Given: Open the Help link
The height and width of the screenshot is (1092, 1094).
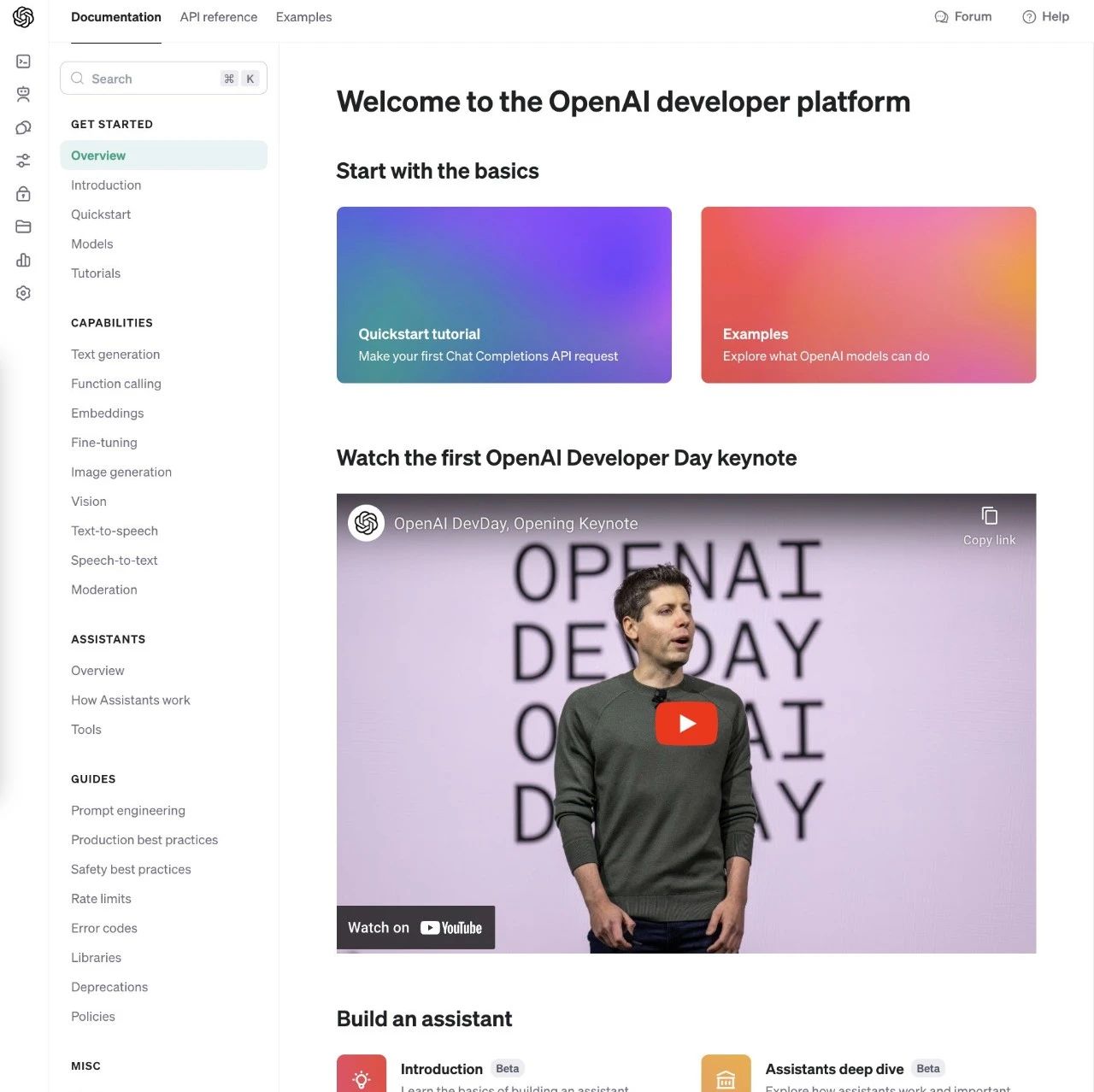Looking at the screenshot, I should (1045, 17).
